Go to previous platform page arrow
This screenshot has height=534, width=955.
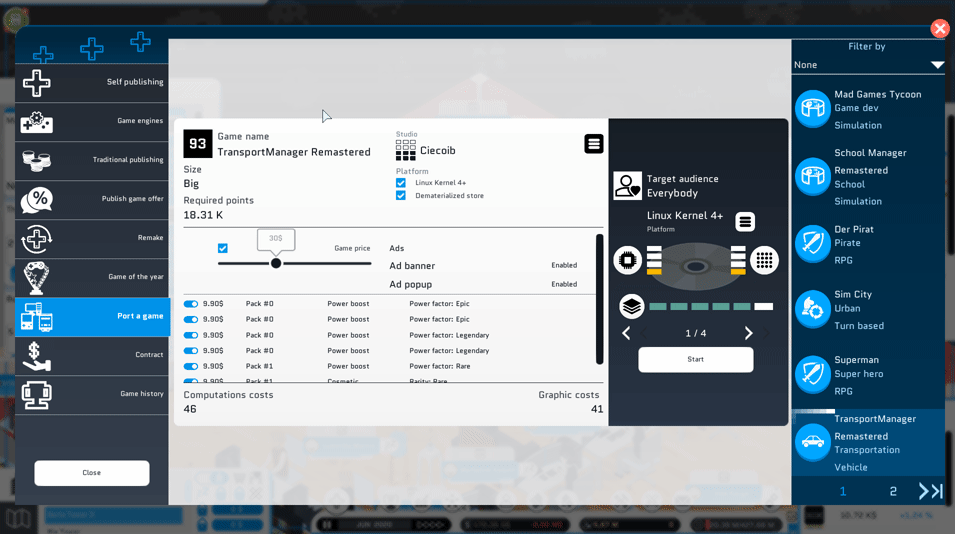[626, 333]
